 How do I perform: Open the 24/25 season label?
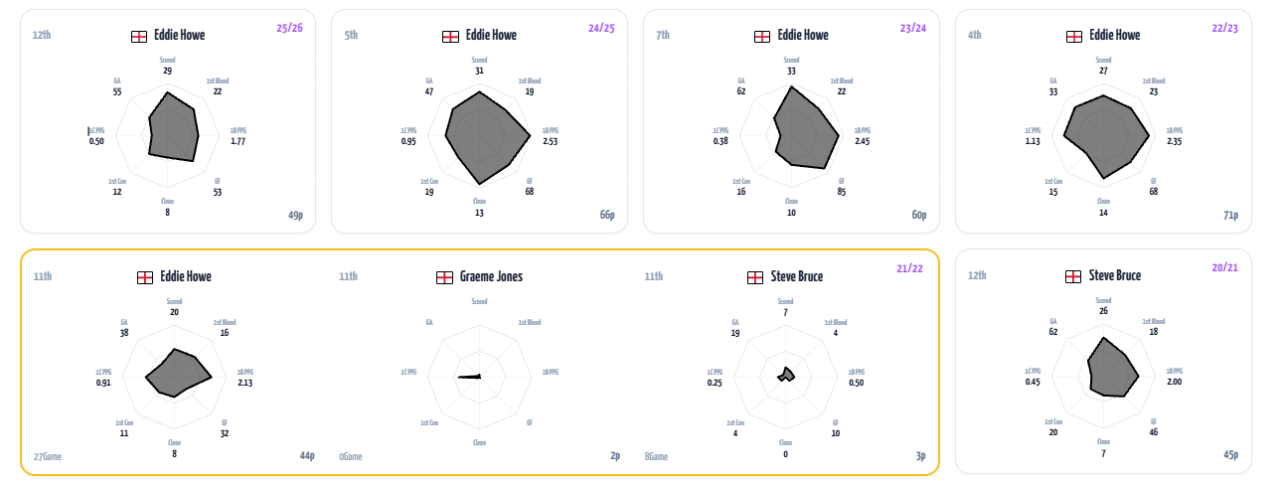pos(601,28)
